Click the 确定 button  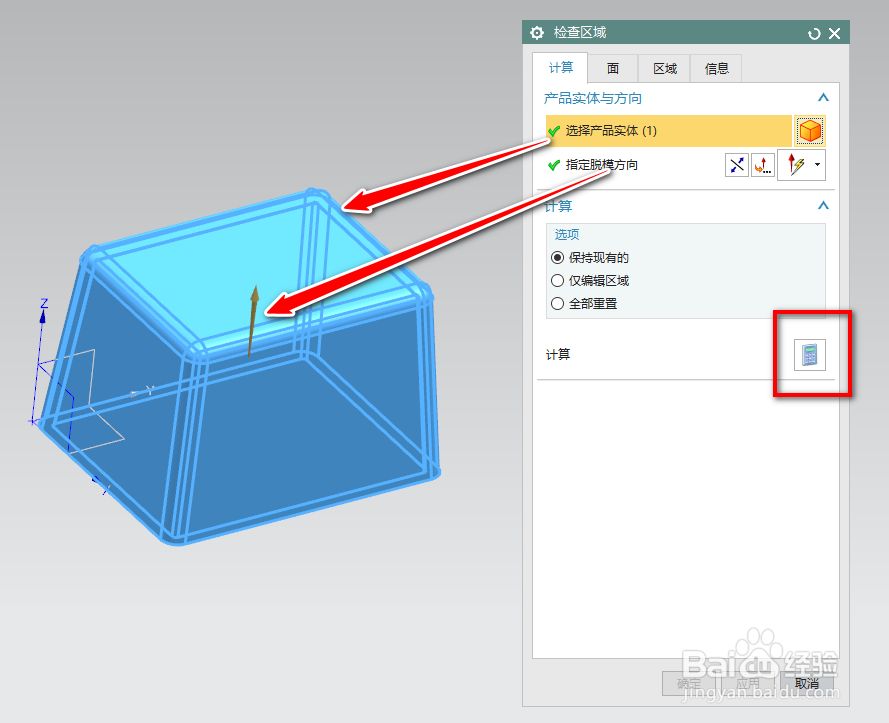[689, 683]
